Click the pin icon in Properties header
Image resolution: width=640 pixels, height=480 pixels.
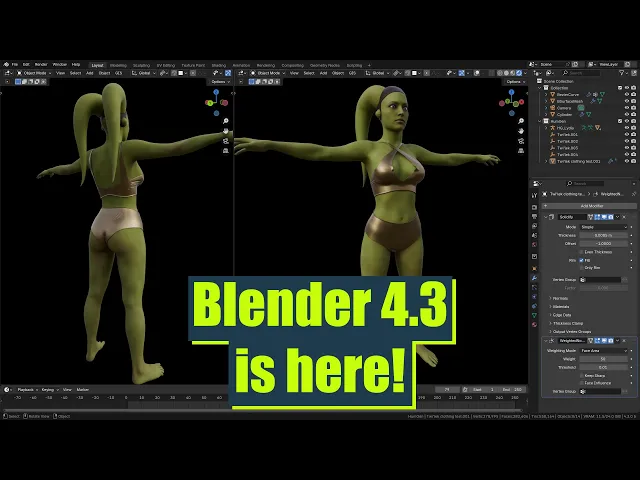(633, 194)
